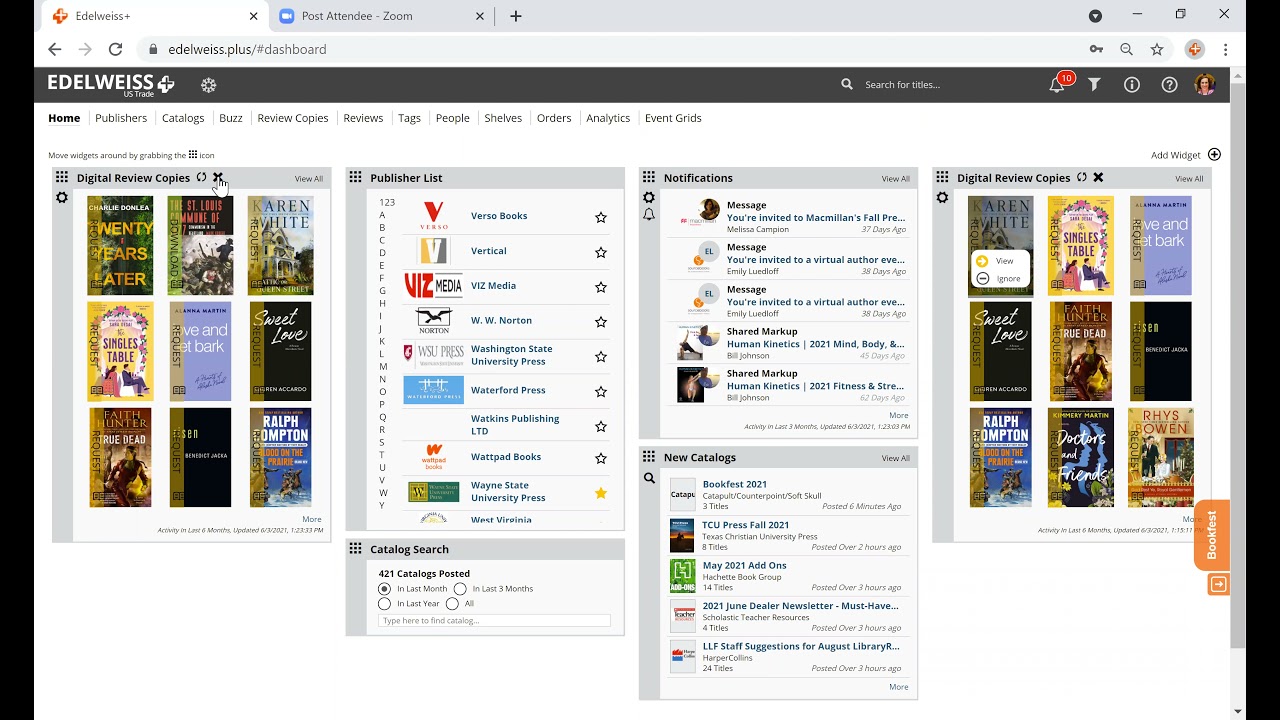Screen dimensions: 1280x720
Task: Grab the Catalog Search widget grid handle
Action: pos(355,549)
